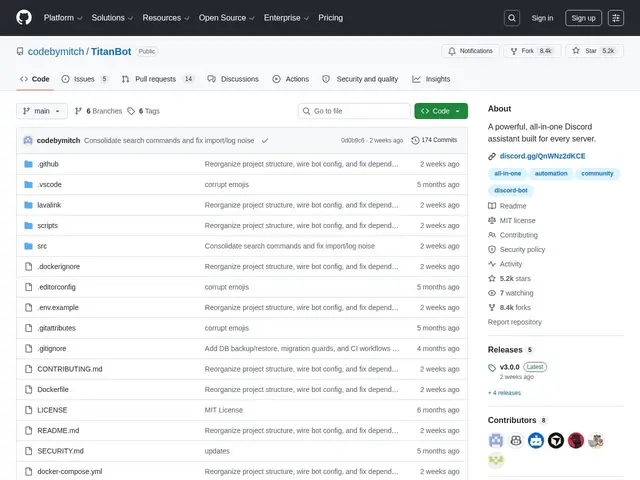Image resolution: width=640 pixels, height=480 pixels.
Task: Star the TitanBot repository
Action: [594, 51]
